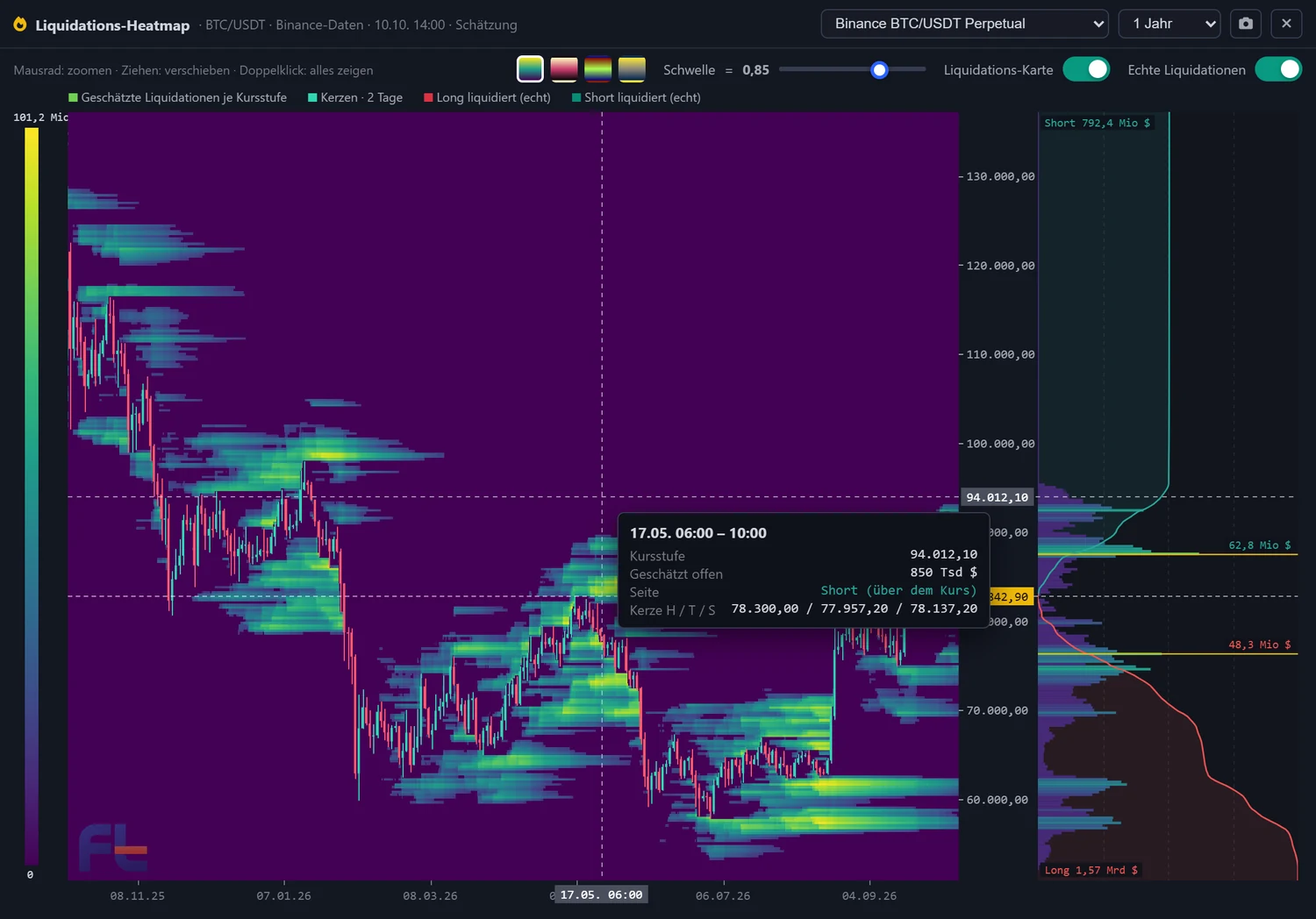Toggle legend entry Short liquidiert (echt)
Viewport: 1316px width, 919px height.
(x=637, y=97)
